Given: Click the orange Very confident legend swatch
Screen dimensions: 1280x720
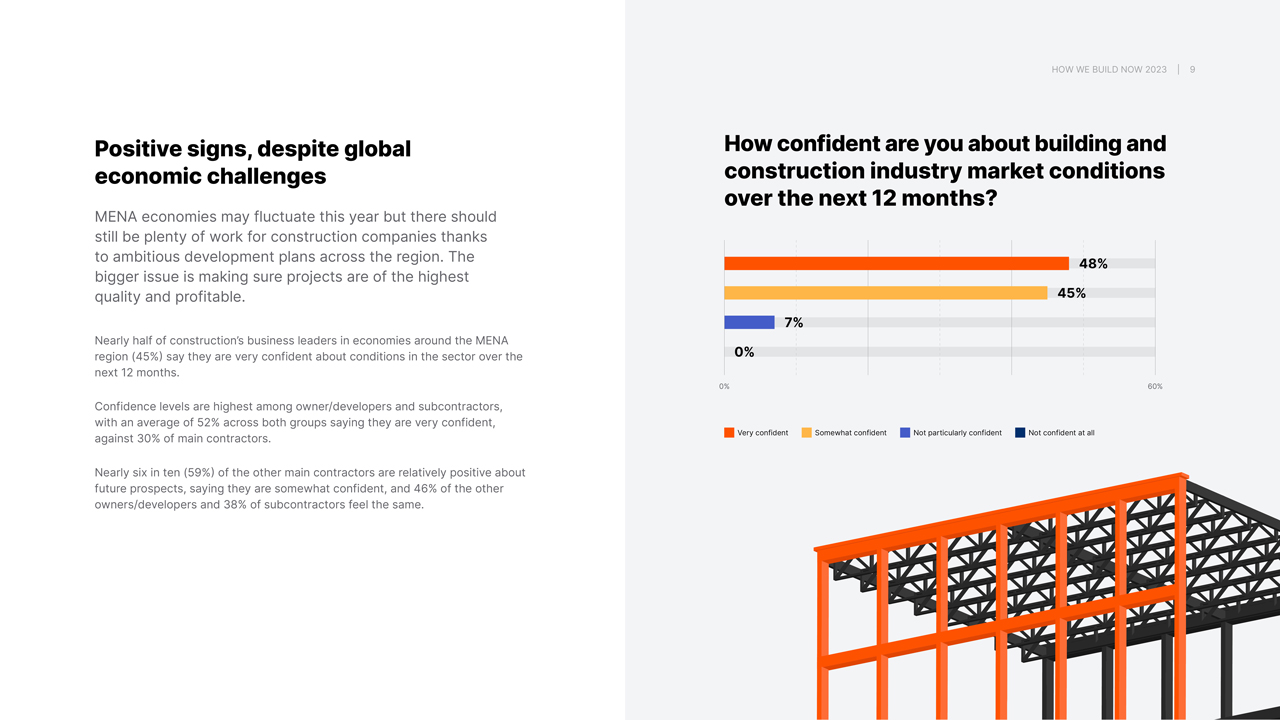Looking at the screenshot, I should [x=729, y=433].
